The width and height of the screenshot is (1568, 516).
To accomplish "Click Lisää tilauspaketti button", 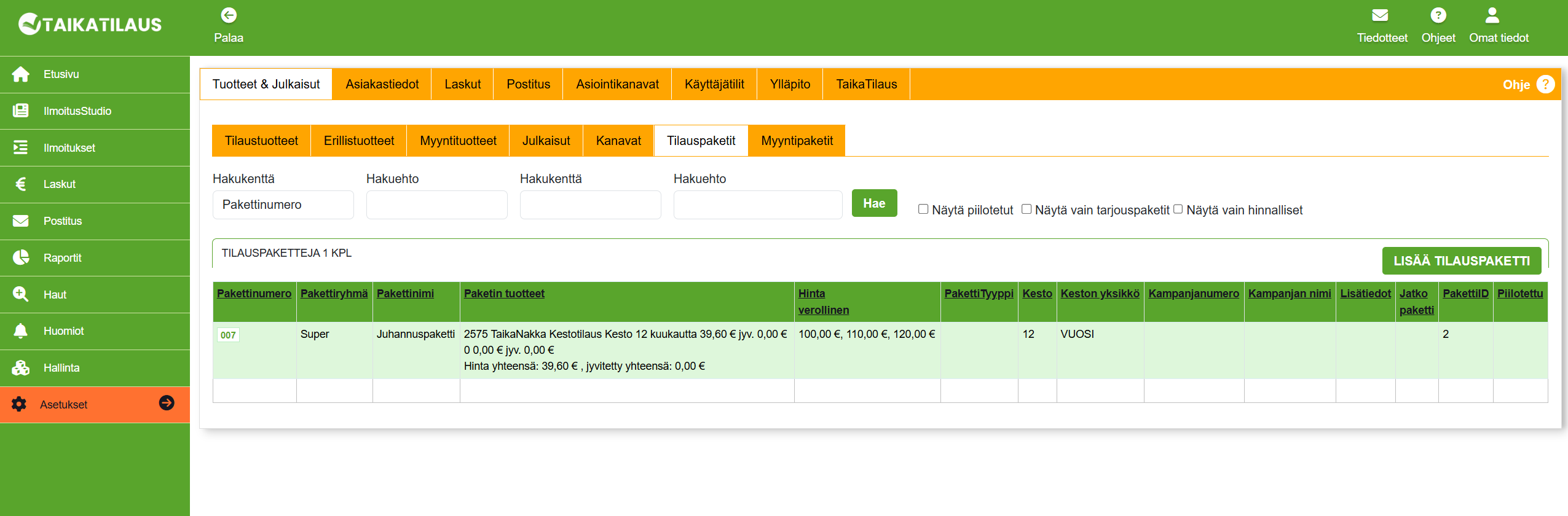I will [x=1461, y=261].
